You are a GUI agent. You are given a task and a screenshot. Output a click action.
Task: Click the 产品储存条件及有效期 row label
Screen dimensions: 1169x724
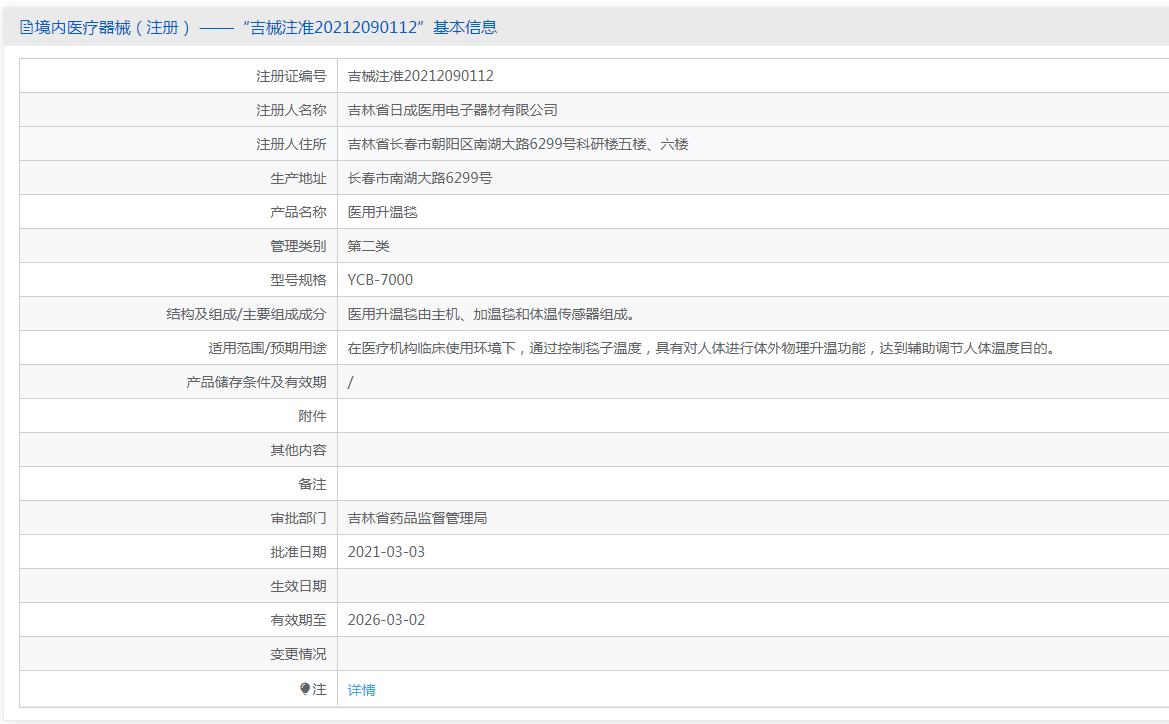(256, 382)
